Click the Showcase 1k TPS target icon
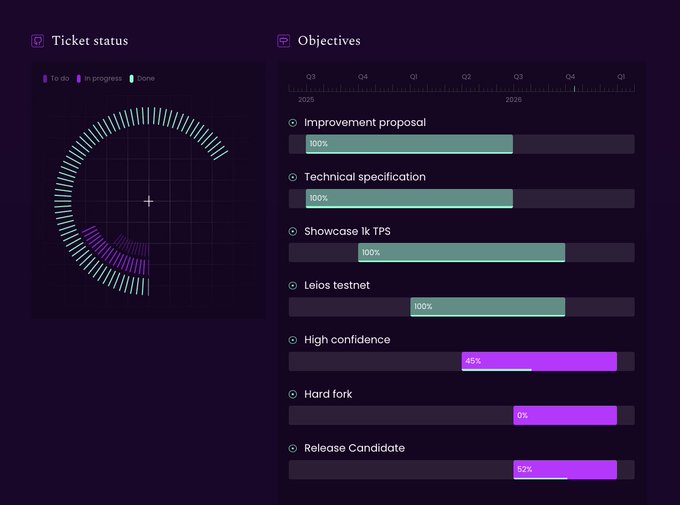The width and height of the screenshot is (680, 505). tap(293, 231)
